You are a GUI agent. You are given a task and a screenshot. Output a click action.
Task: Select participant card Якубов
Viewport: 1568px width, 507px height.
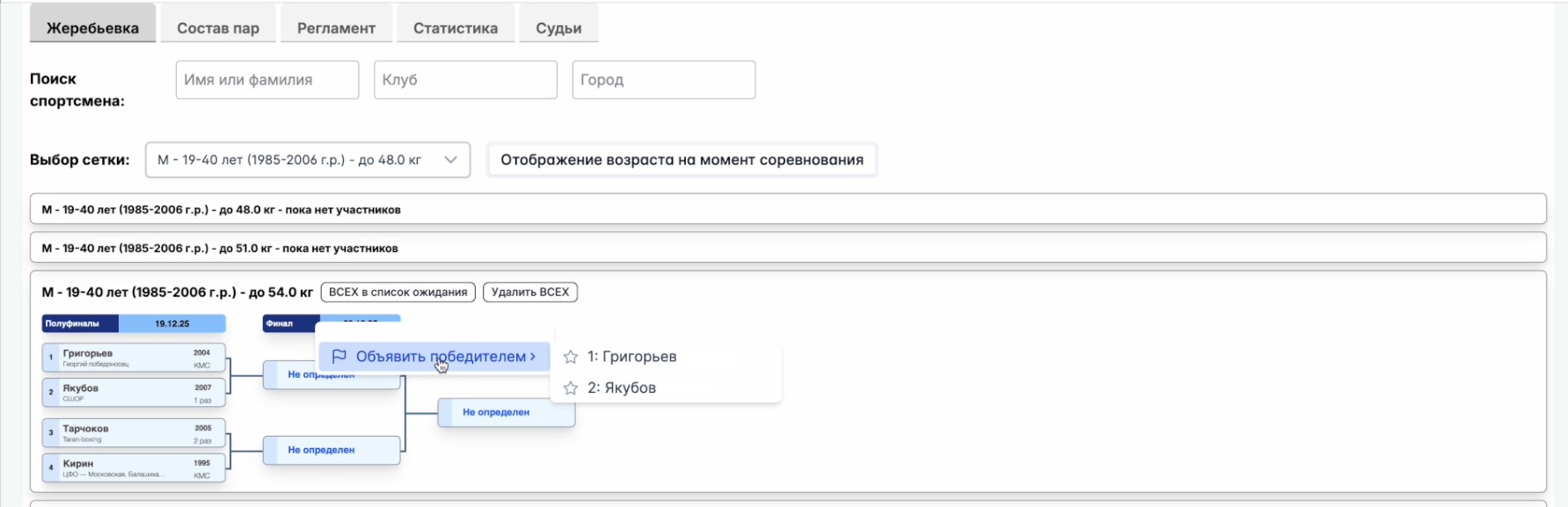pos(134,393)
